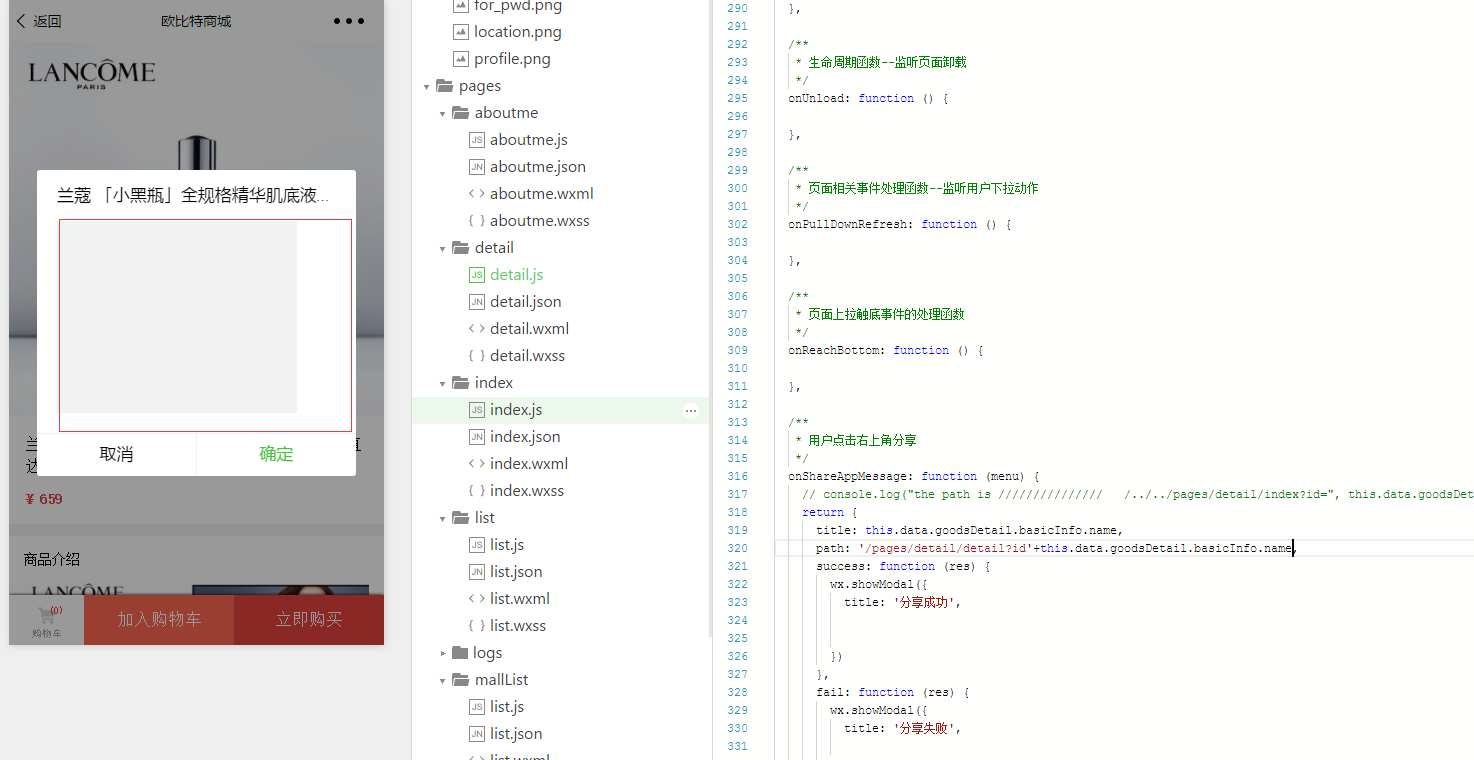Image resolution: width=1474 pixels, height=760 pixels.
Task: Click line number 320 in gutter
Action: pos(738,549)
